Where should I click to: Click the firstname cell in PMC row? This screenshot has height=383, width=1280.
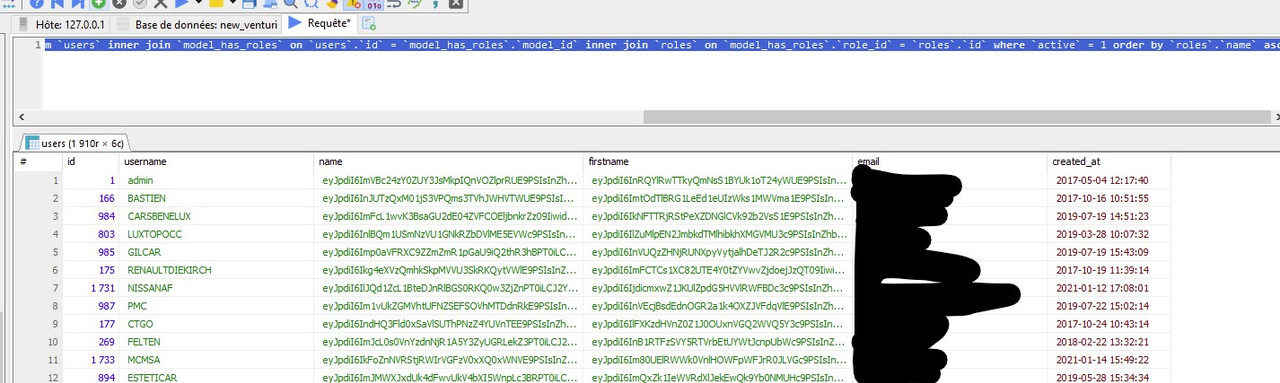click(x=718, y=305)
